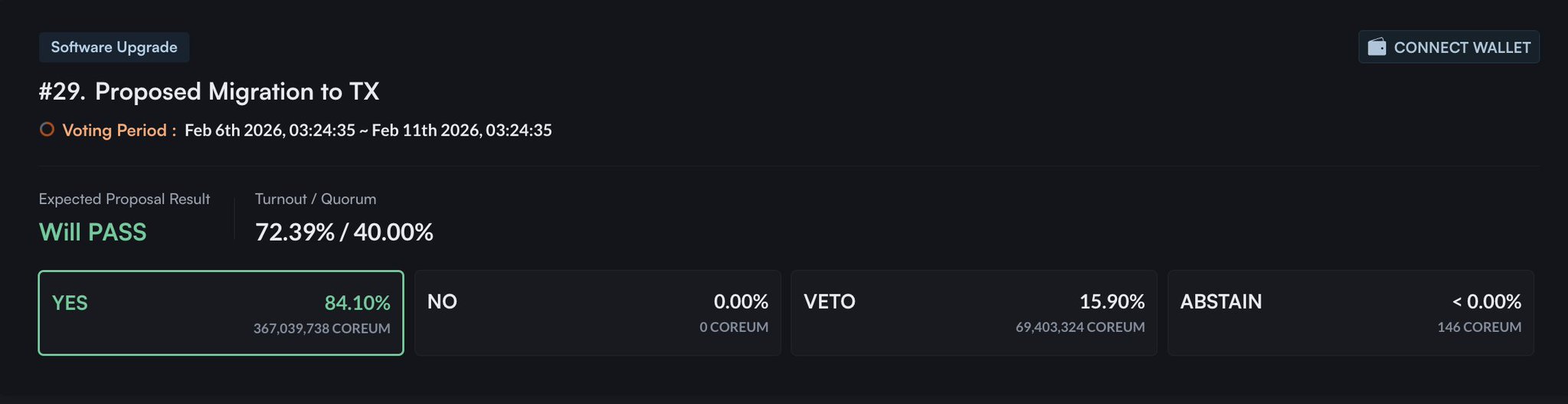This screenshot has height=404, width=1568.
Task: Click the 146 COREUM abstain amount
Action: pyautogui.click(x=1478, y=327)
